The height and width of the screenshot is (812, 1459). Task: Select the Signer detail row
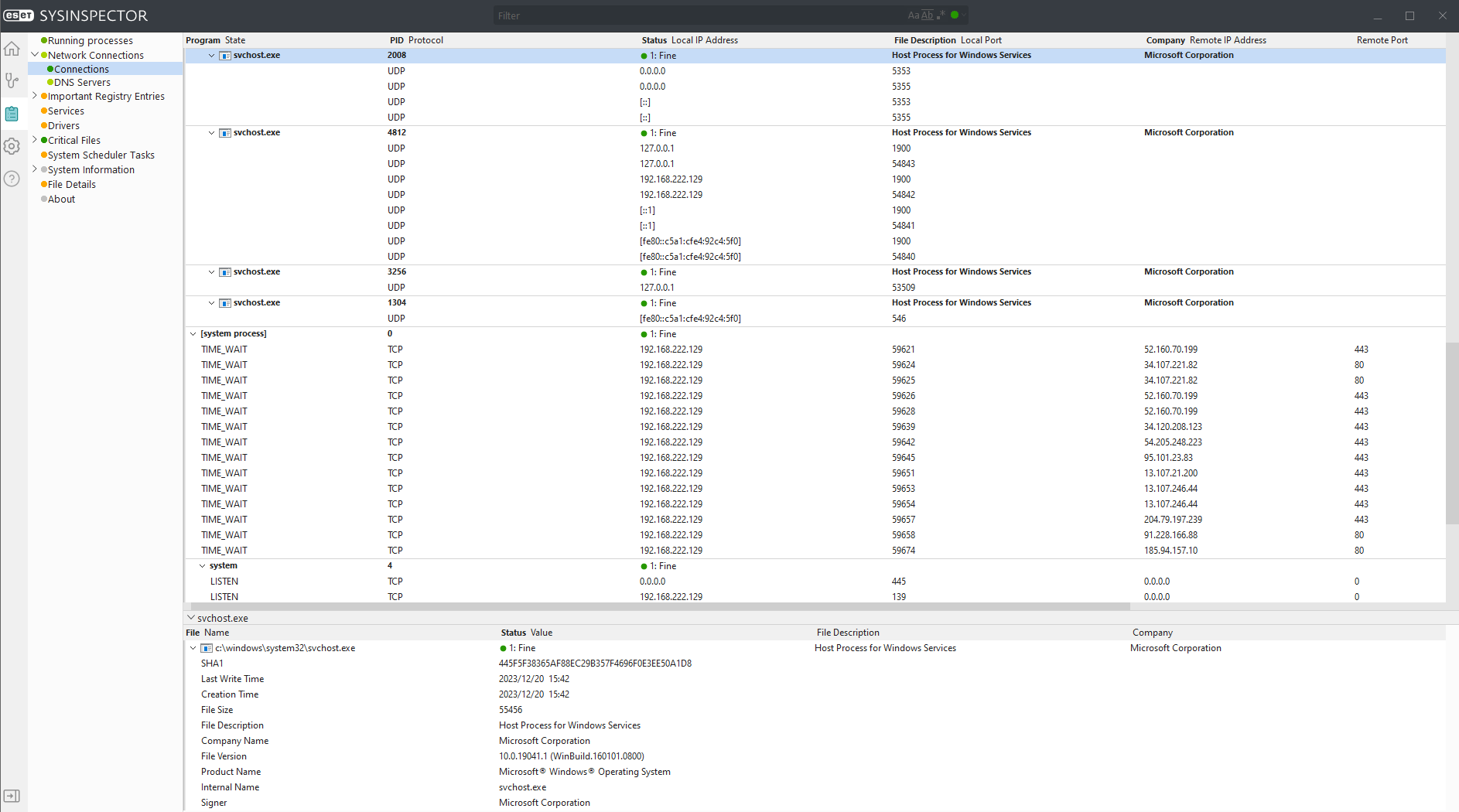pyautogui.click(x=815, y=803)
